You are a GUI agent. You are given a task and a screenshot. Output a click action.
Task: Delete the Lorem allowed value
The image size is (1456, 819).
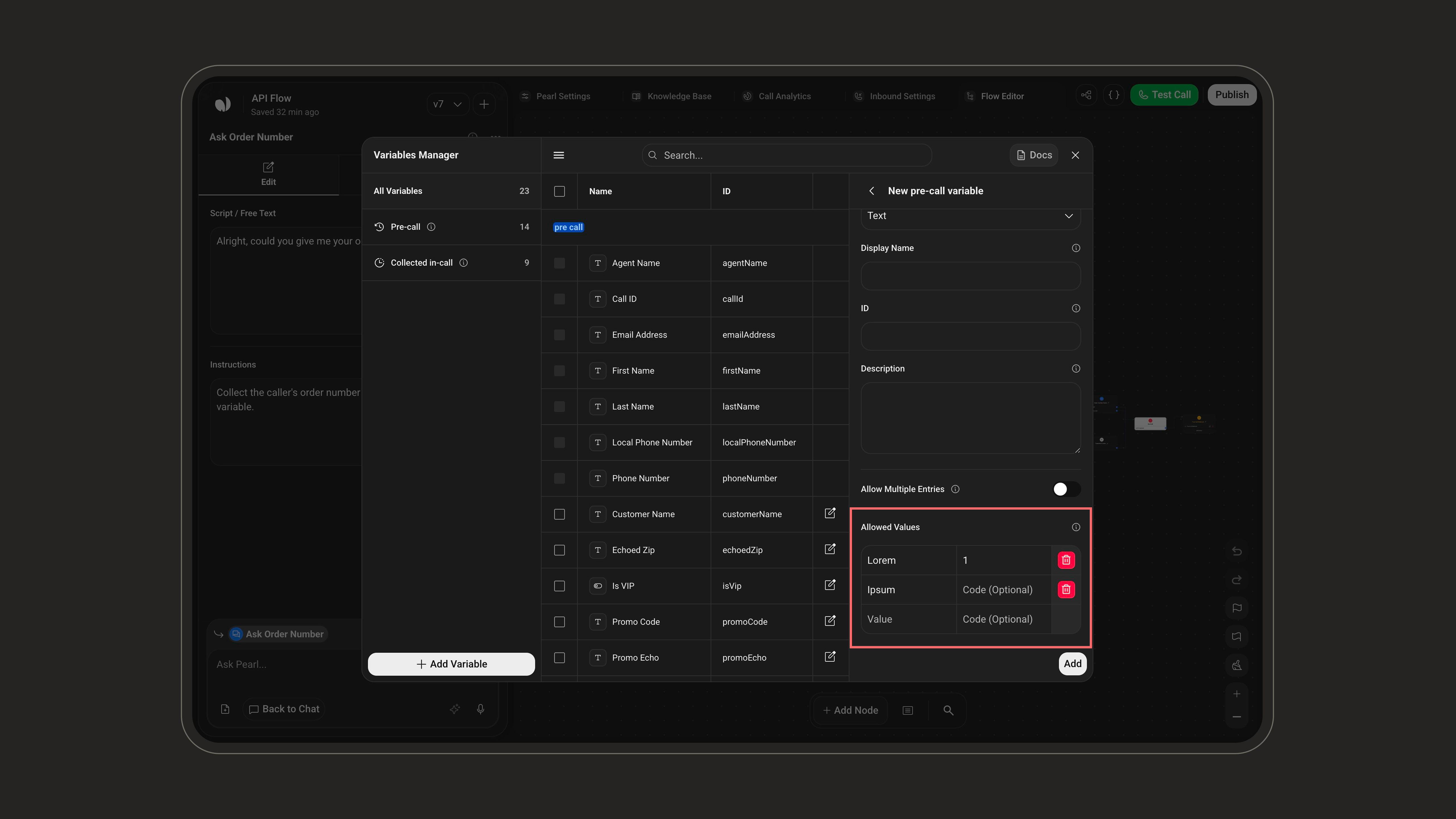coord(1066,560)
